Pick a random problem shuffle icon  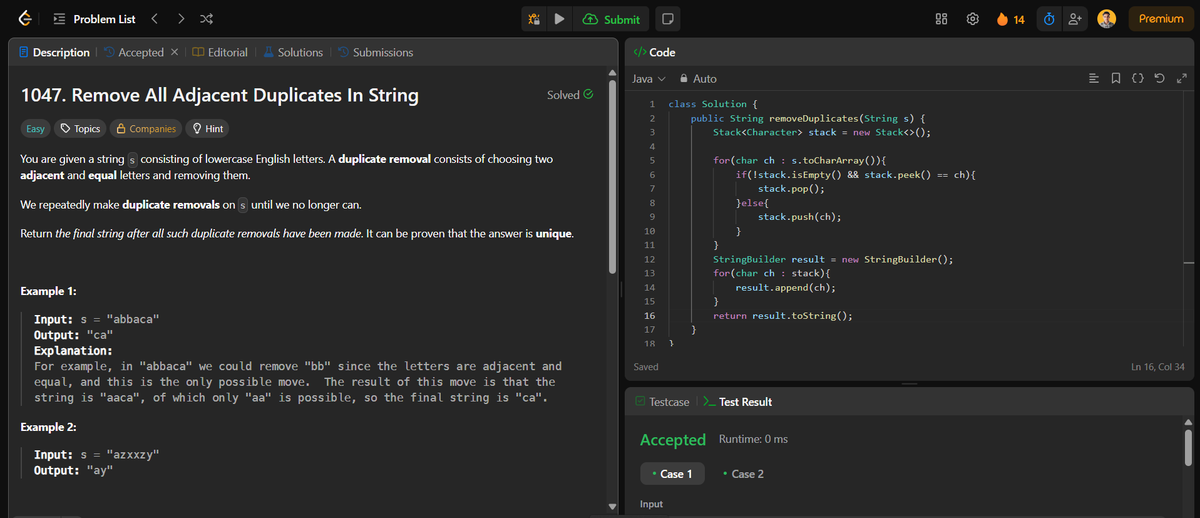point(206,19)
